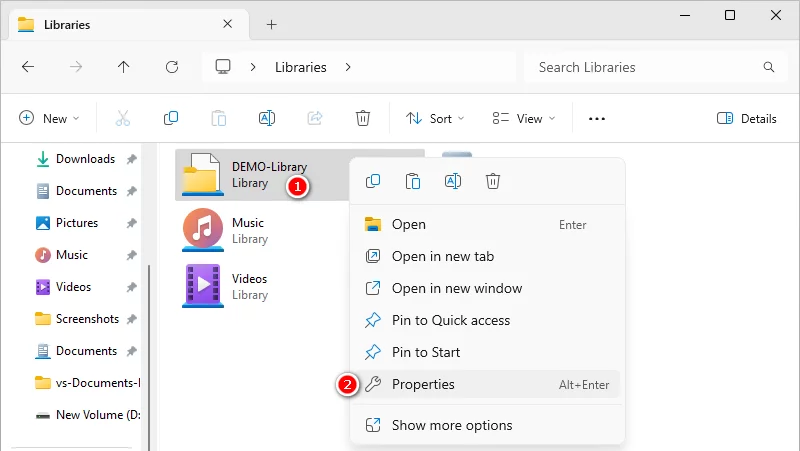Open Music in navigation pane
Viewport: 800px width, 451px height.
[x=71, y=255]
